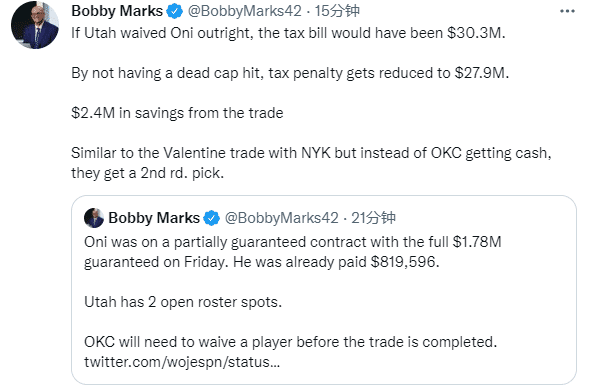
Task: Click the @BobbyMarks42 handle in quoted tweet
Action: 282,218
